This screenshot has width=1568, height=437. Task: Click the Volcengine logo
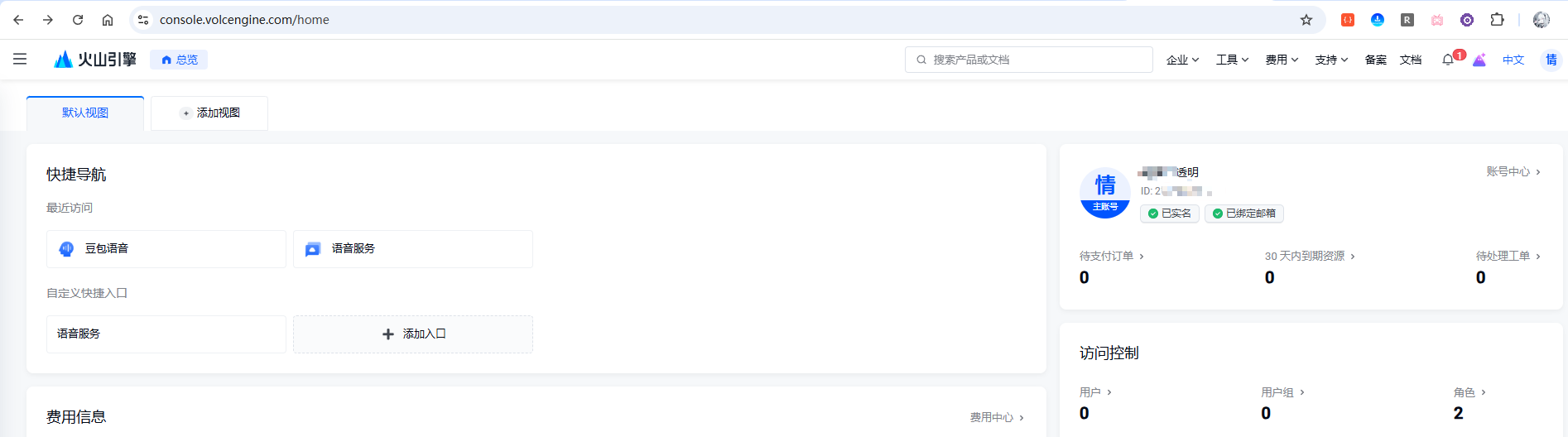click(95, 60)
